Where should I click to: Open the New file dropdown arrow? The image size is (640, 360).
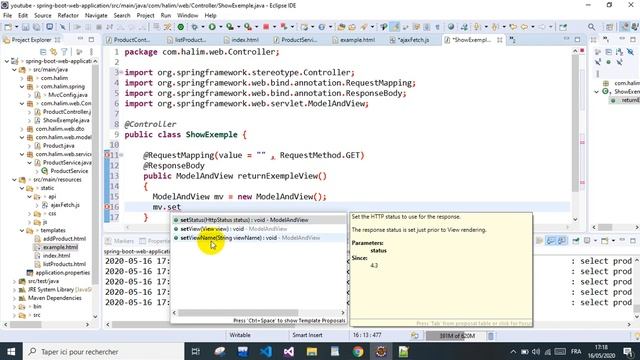(x=16, y=27)
